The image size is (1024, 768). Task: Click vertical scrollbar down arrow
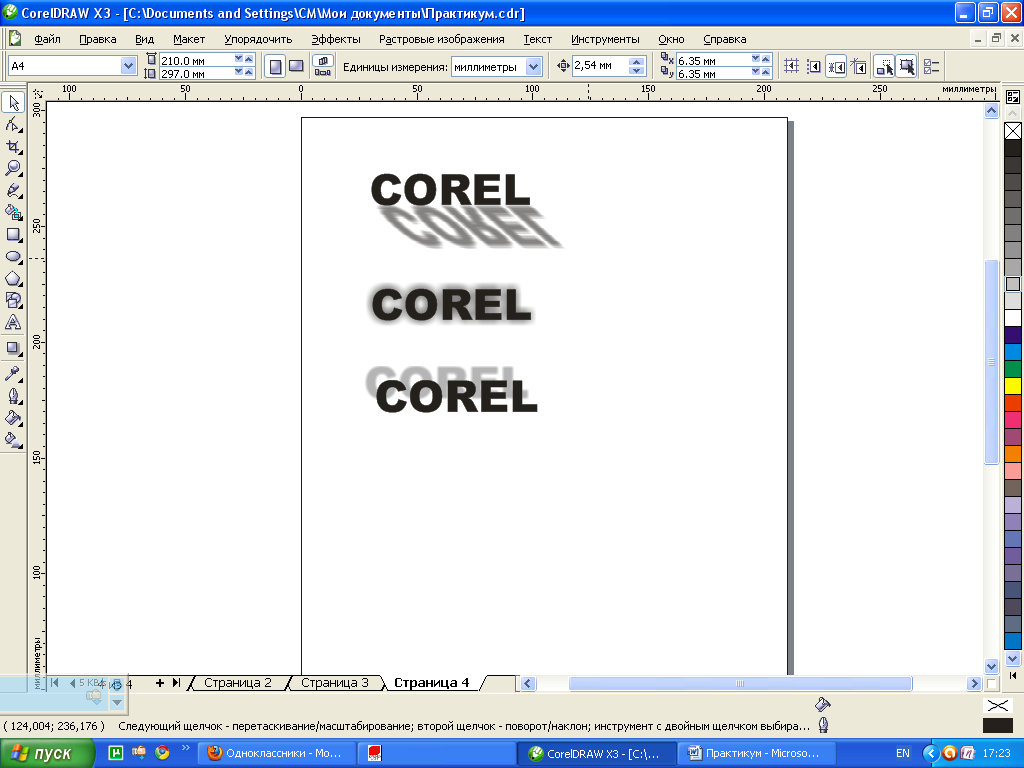click(991, 667)
